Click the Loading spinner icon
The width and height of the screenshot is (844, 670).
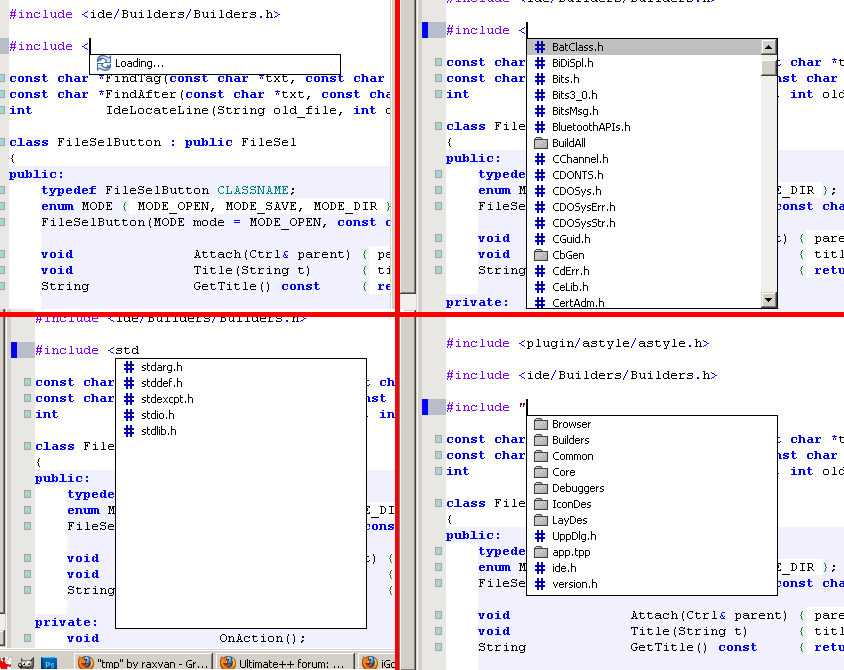click(103, 63)
